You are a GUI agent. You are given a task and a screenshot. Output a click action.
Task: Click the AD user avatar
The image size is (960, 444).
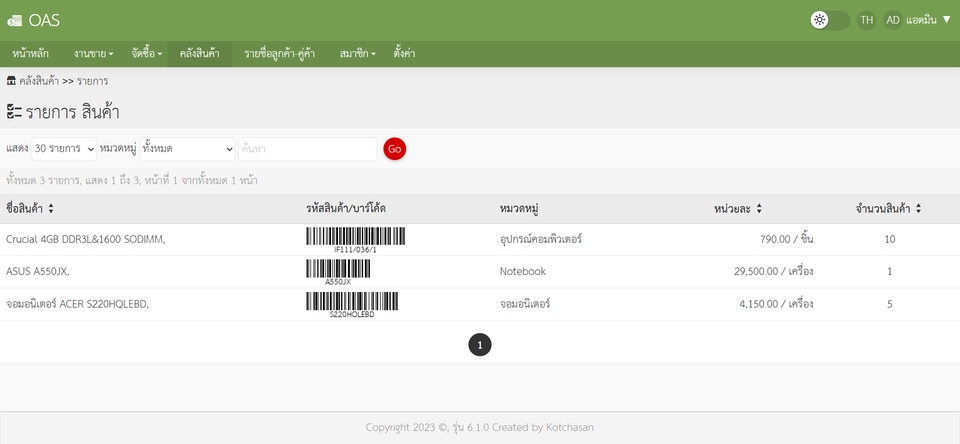tap(892, 20)
